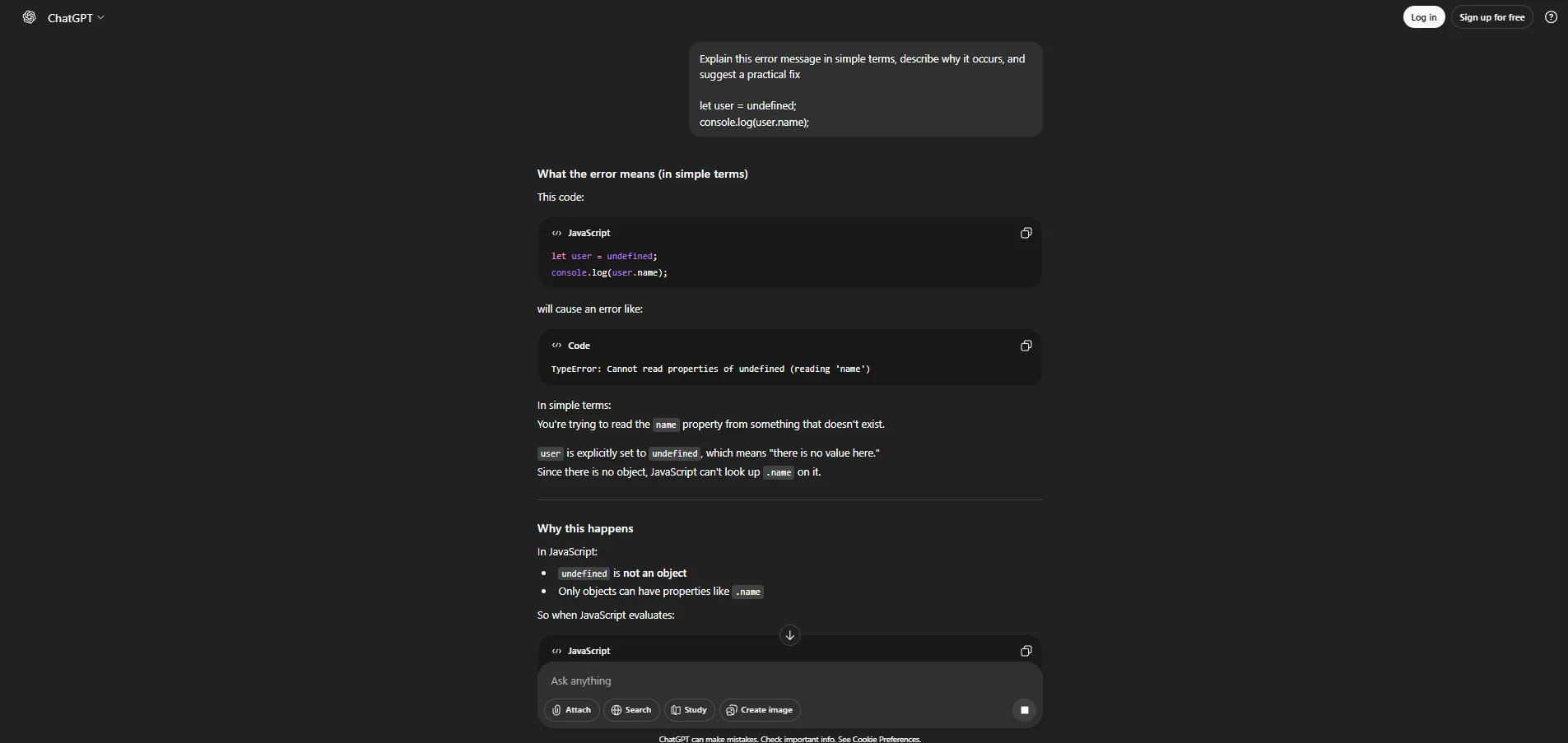Enable the Study mode
The height and width of the screenshot is (743, 1568).
(689, 710)
